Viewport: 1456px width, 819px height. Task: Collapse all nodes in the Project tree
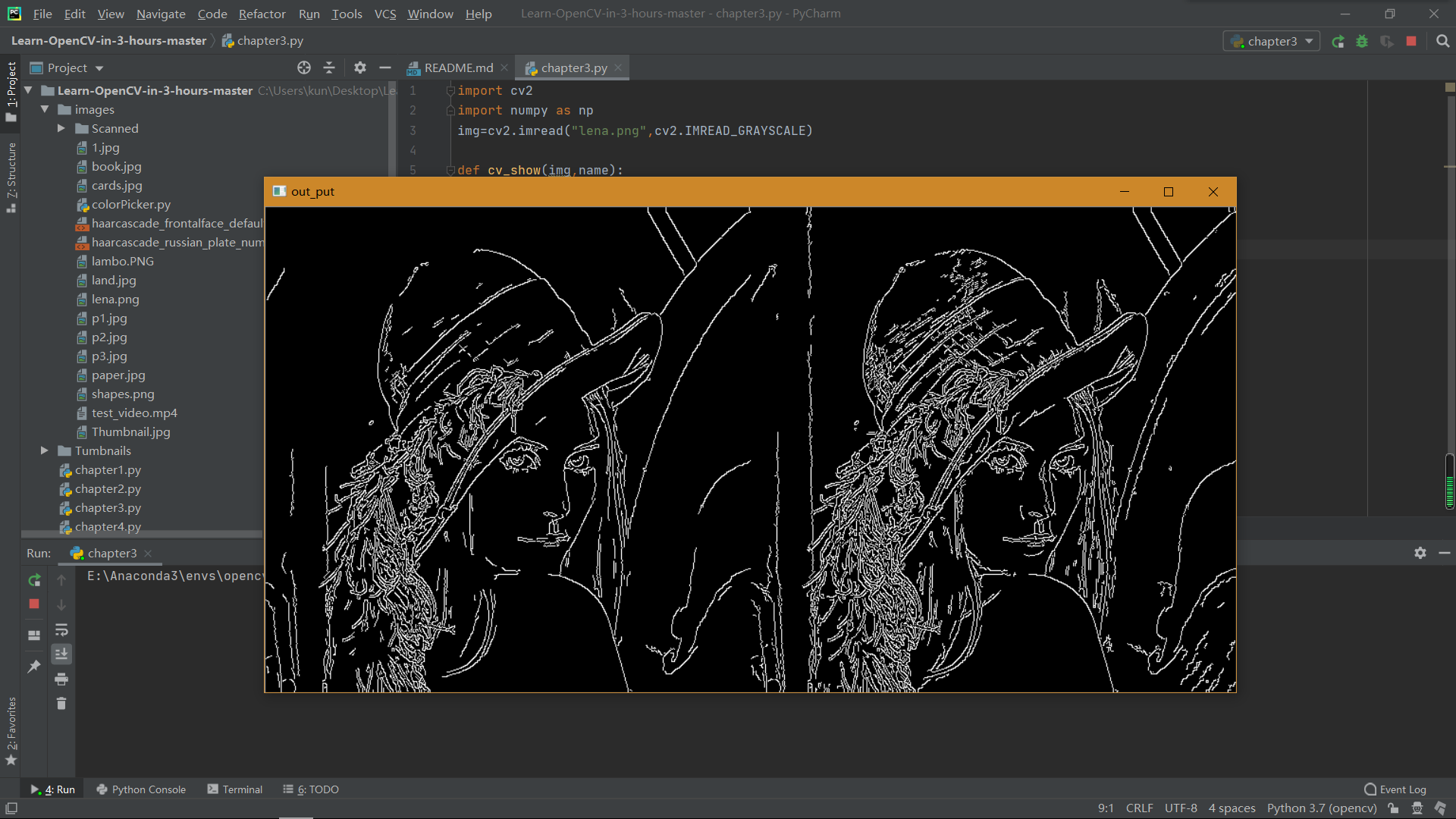[x=329, y=67]
